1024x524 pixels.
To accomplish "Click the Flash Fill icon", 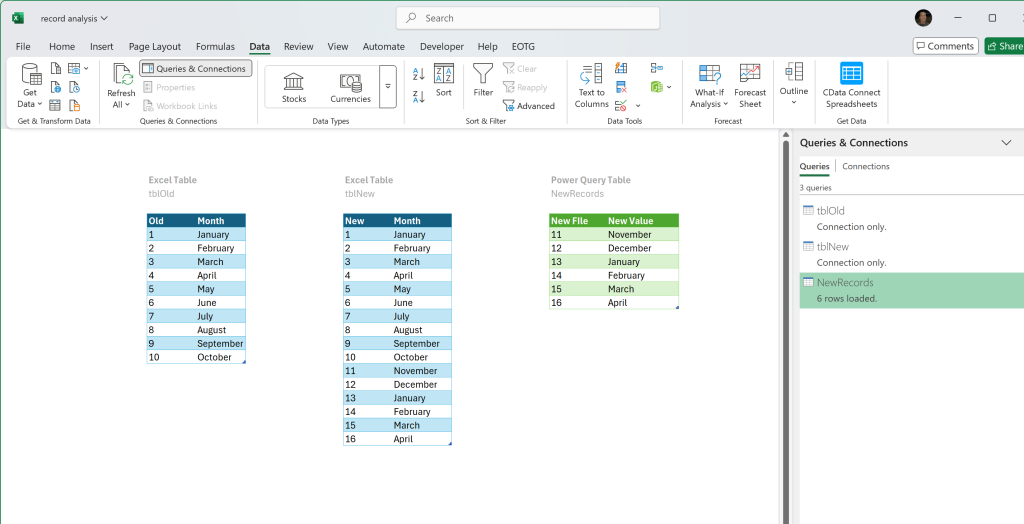I will pos(621,68).
